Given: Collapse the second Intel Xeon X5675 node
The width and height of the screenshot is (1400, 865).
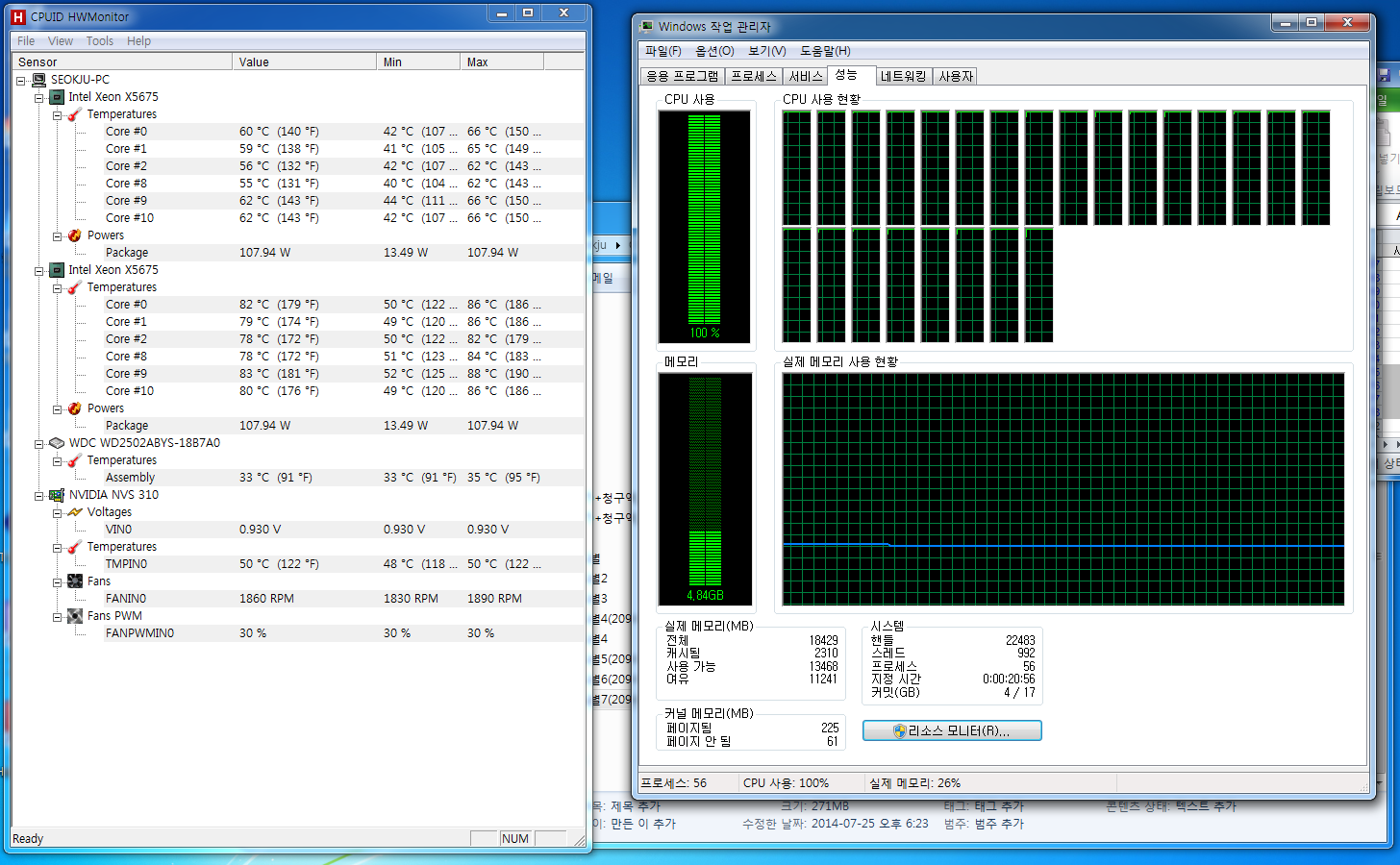Looking at the screenshot, I should (x=39, y=271).
